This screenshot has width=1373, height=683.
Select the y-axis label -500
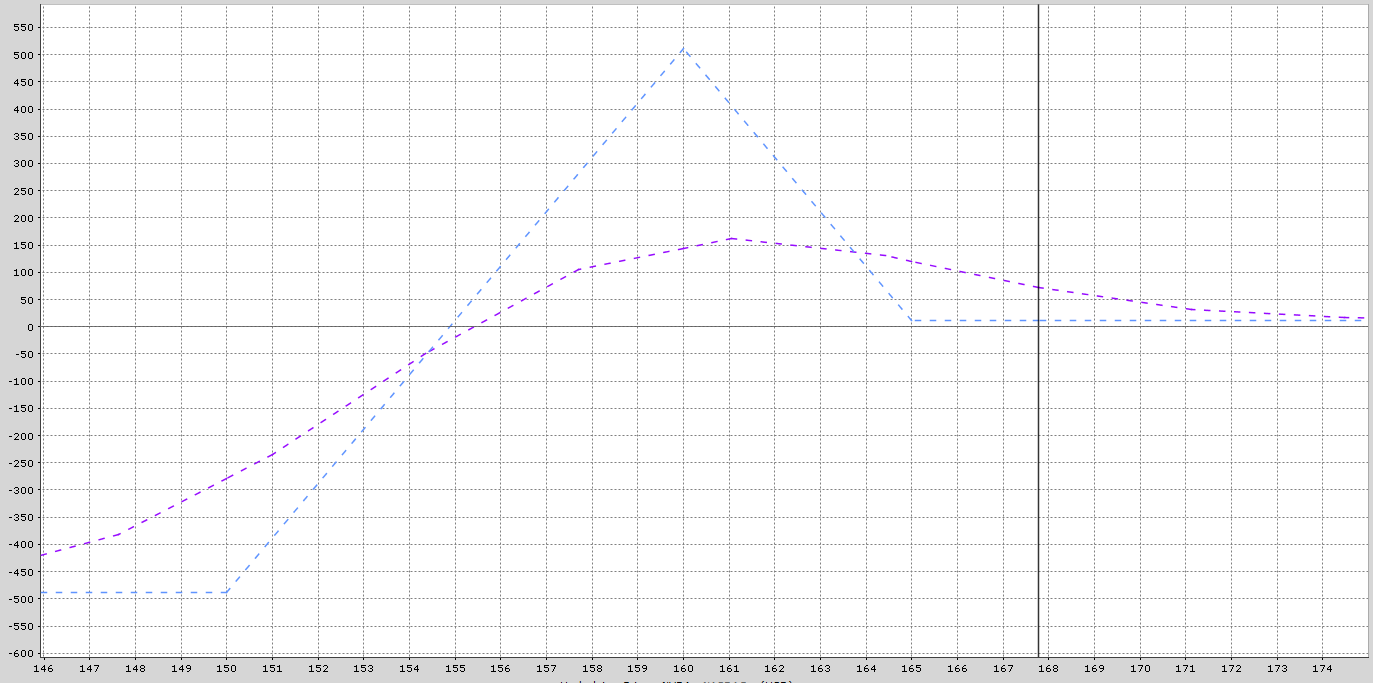(x=20, y=598)
